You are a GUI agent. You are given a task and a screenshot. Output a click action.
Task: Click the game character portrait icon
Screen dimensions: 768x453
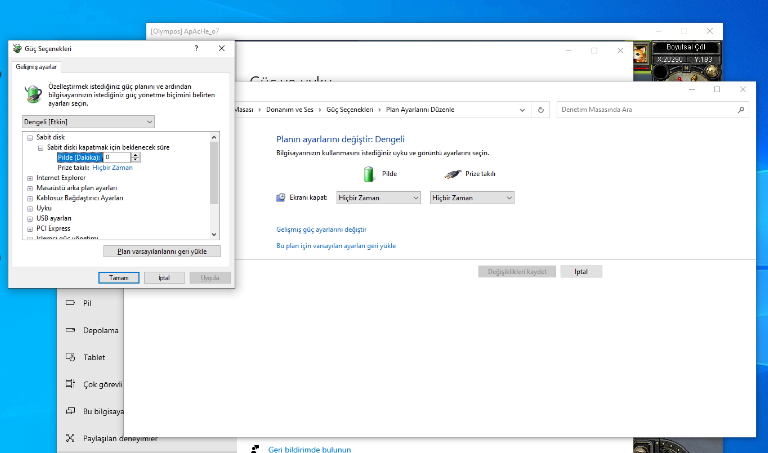[x=640, y=53]
